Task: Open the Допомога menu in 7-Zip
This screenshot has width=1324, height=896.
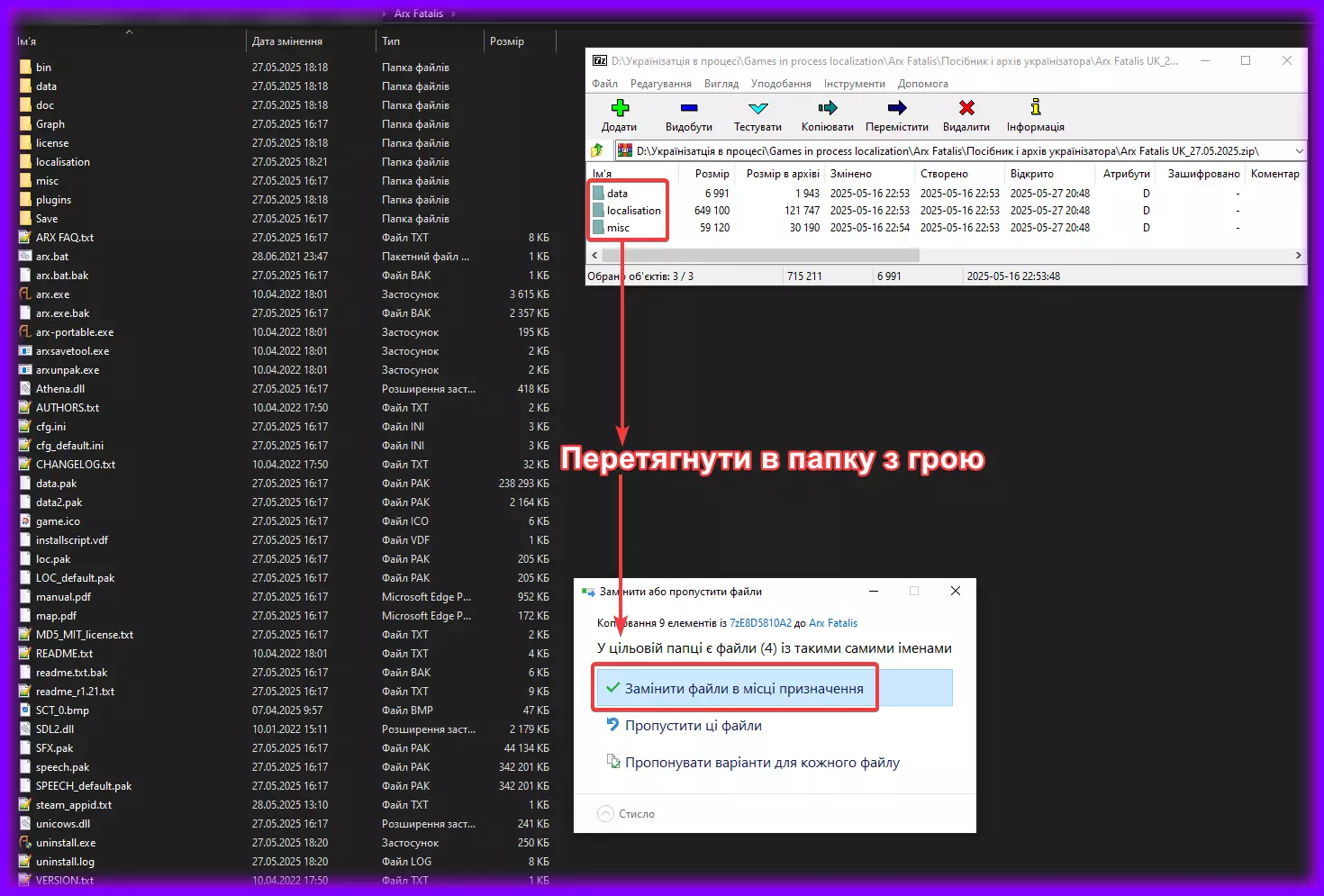Action: click(x=923, y=84)
